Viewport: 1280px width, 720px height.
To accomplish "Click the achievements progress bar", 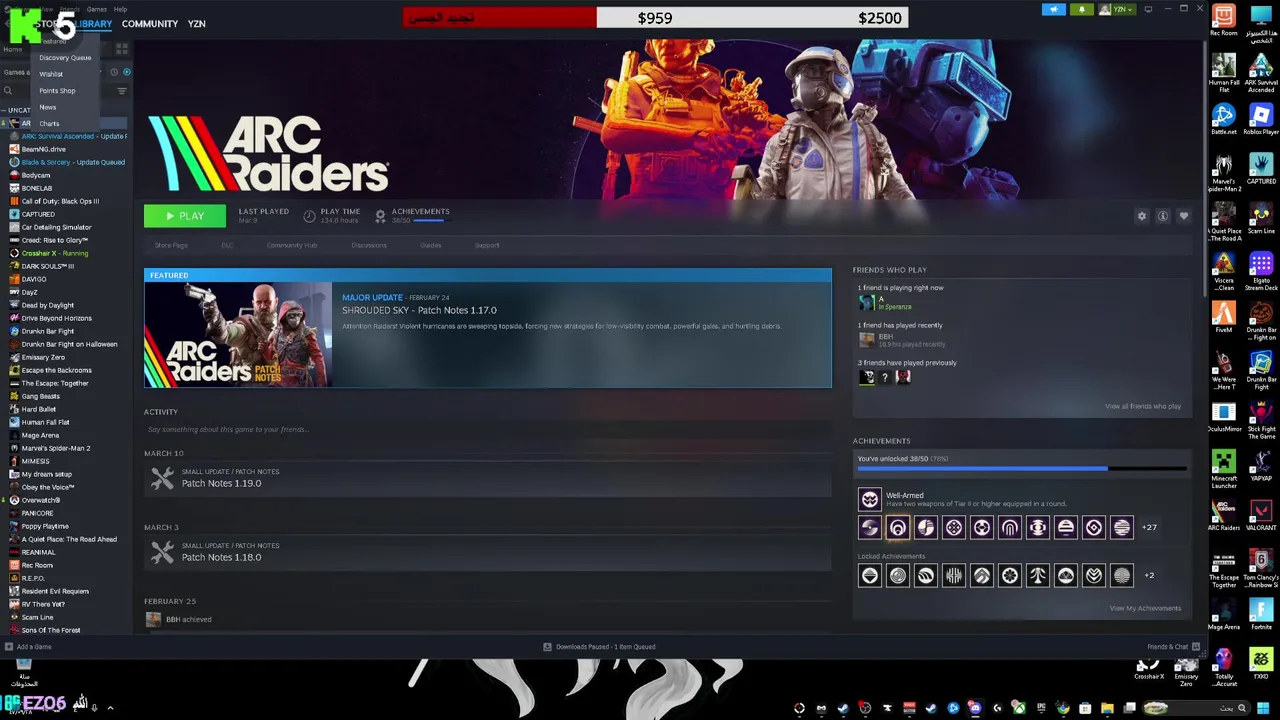I will point(1022,468).
